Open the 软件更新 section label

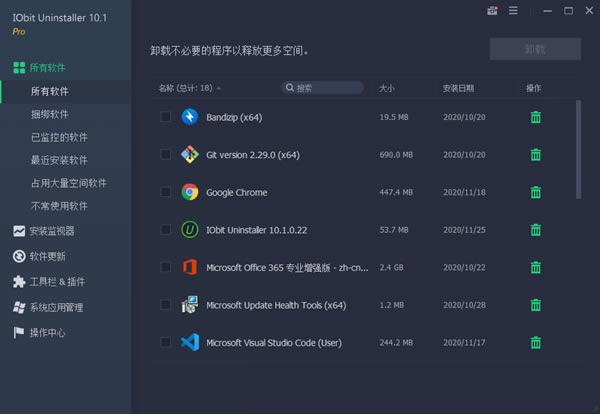click(47, 256)
